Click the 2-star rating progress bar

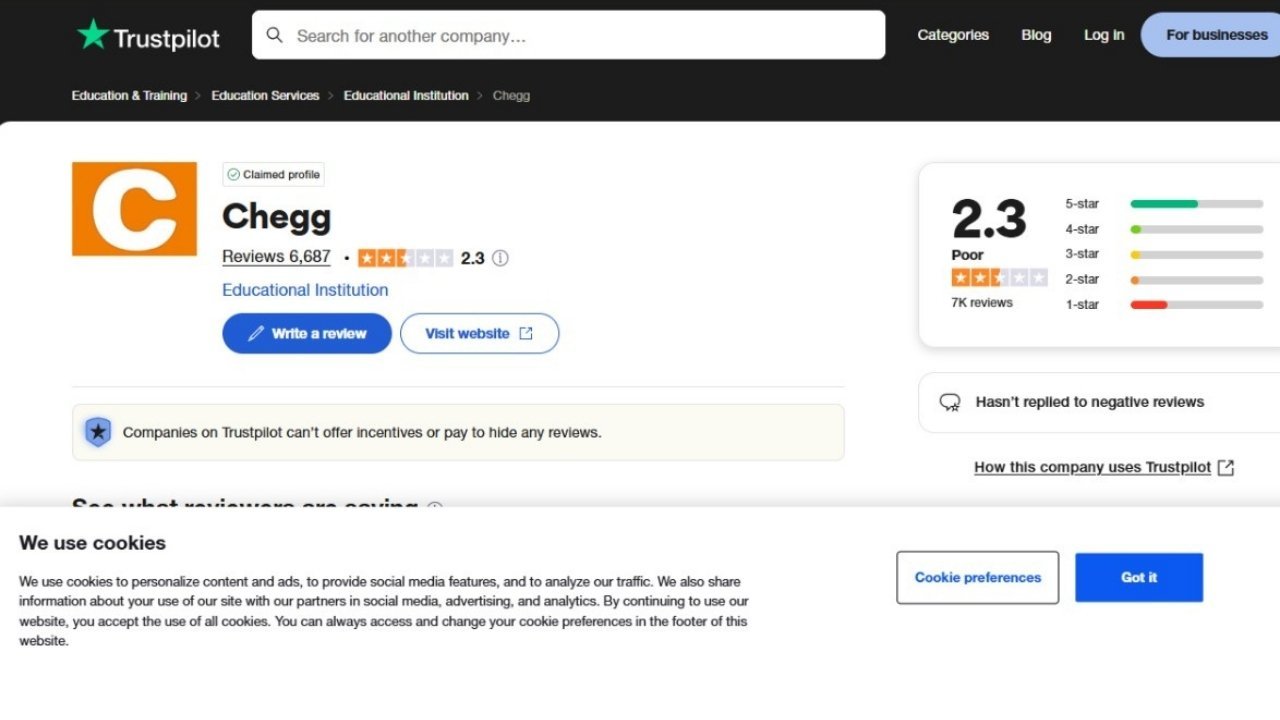click(x=1195, y=279)
